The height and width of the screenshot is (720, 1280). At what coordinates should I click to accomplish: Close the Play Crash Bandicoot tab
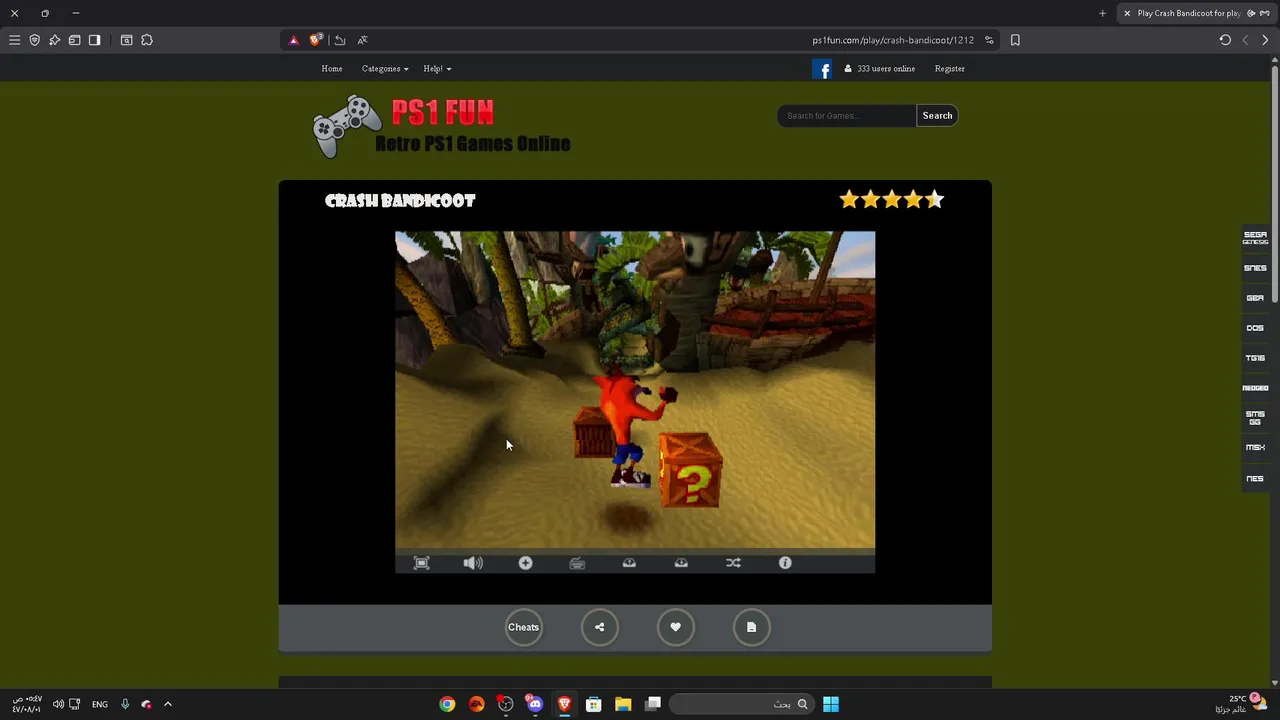(x=1127, y=13)
